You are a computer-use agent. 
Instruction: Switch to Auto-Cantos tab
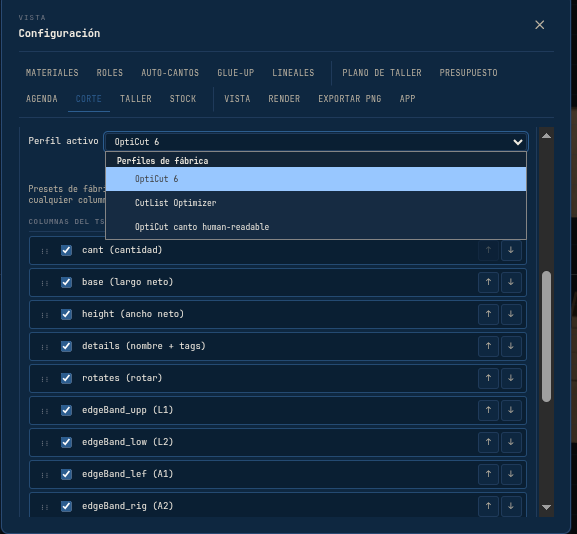coord(170,73)
